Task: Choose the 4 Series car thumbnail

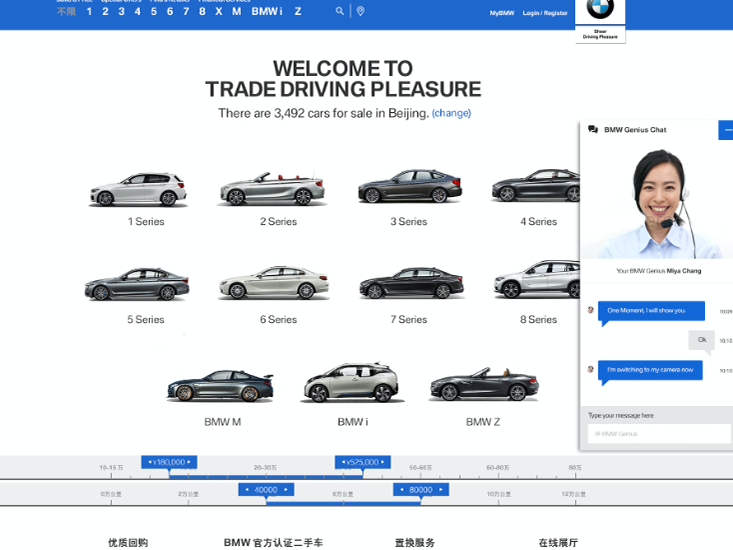Action: (x=536, y=185)
